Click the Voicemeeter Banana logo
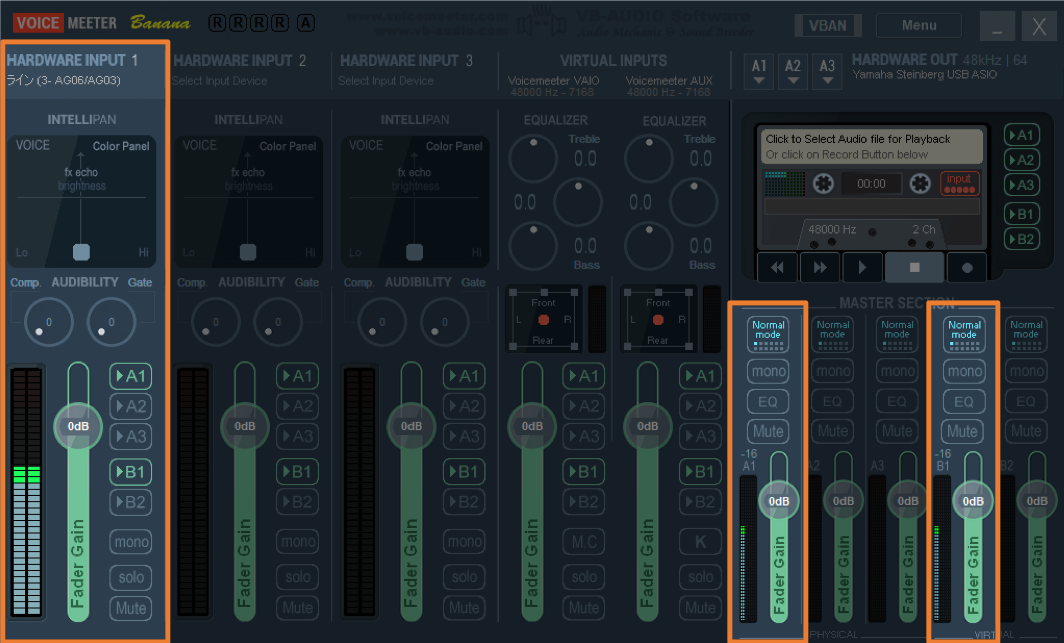This screenshot has width=1064, height=643. pos(102,23)
